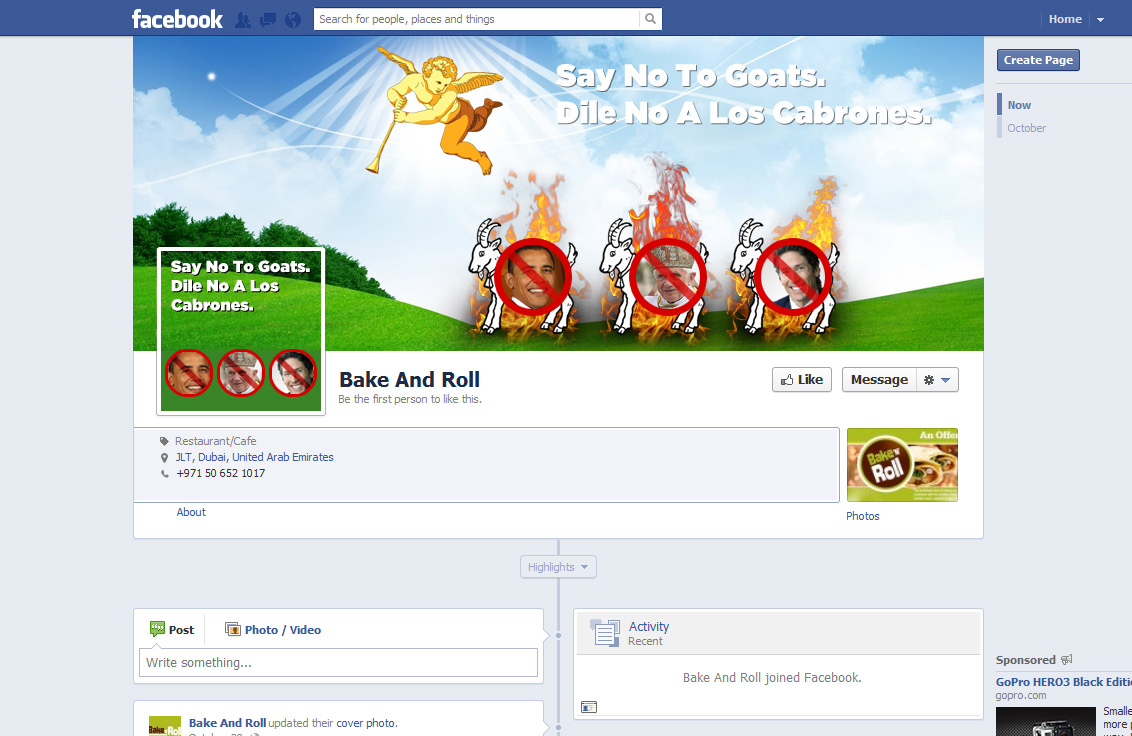Viewport: 1132px width, 736px height.
Task: Click the Activity list icon
Action: 605,633
